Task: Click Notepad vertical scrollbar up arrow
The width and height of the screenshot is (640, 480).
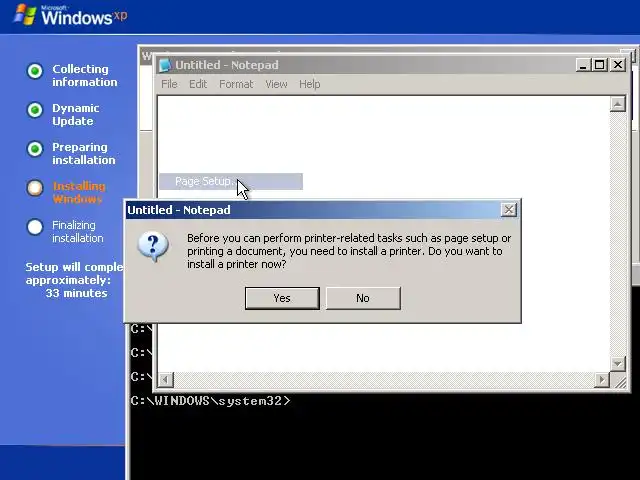Action: pyautogui.click(x=618, y=104)
